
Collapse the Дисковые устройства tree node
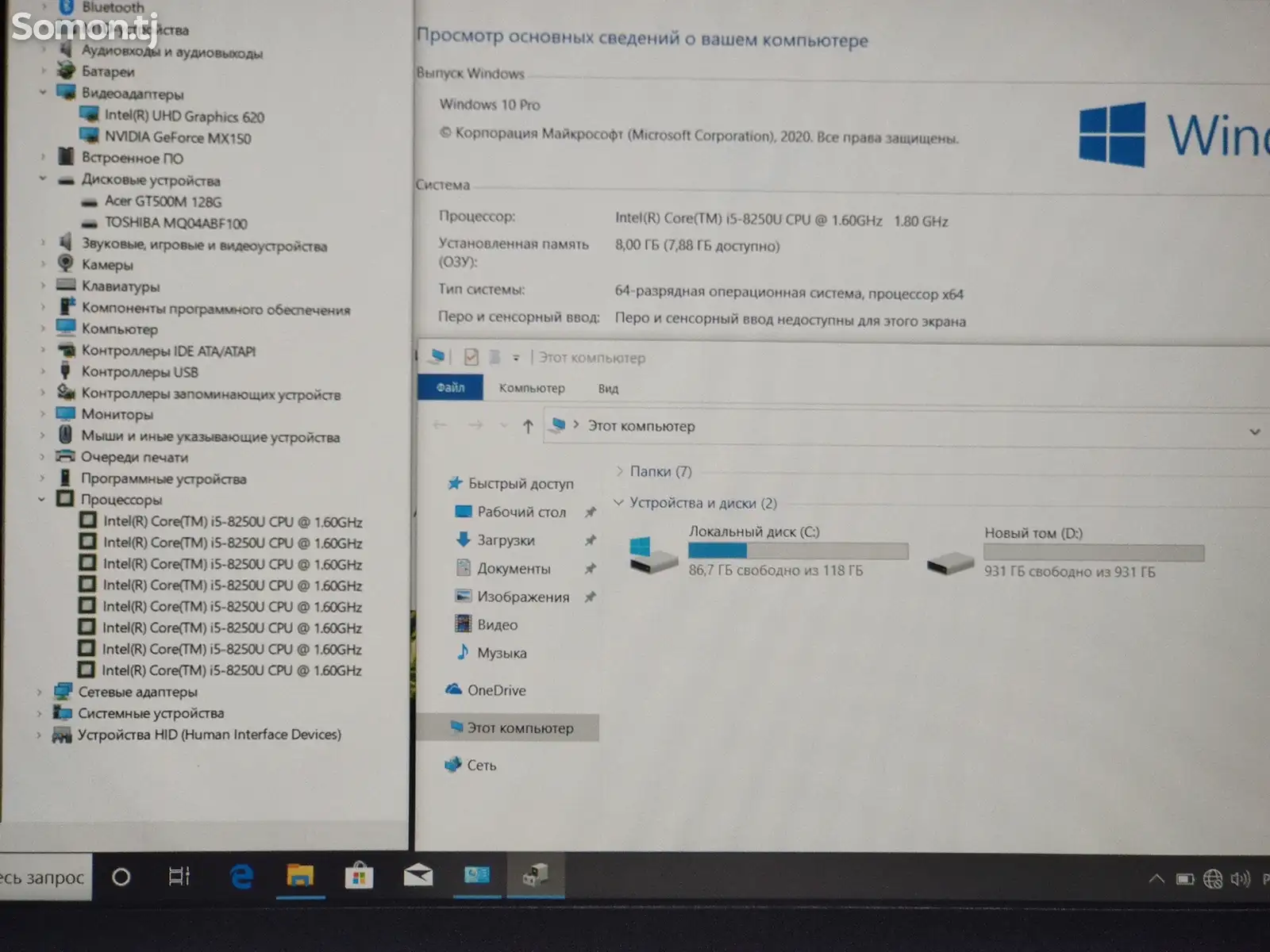click(x=43, y=179)
